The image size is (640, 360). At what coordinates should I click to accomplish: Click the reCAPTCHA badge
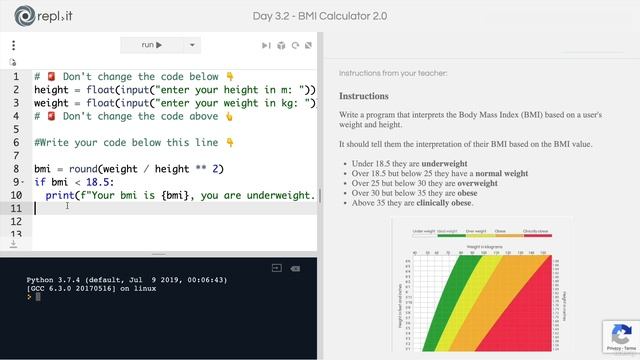click(x=621, y=336)
